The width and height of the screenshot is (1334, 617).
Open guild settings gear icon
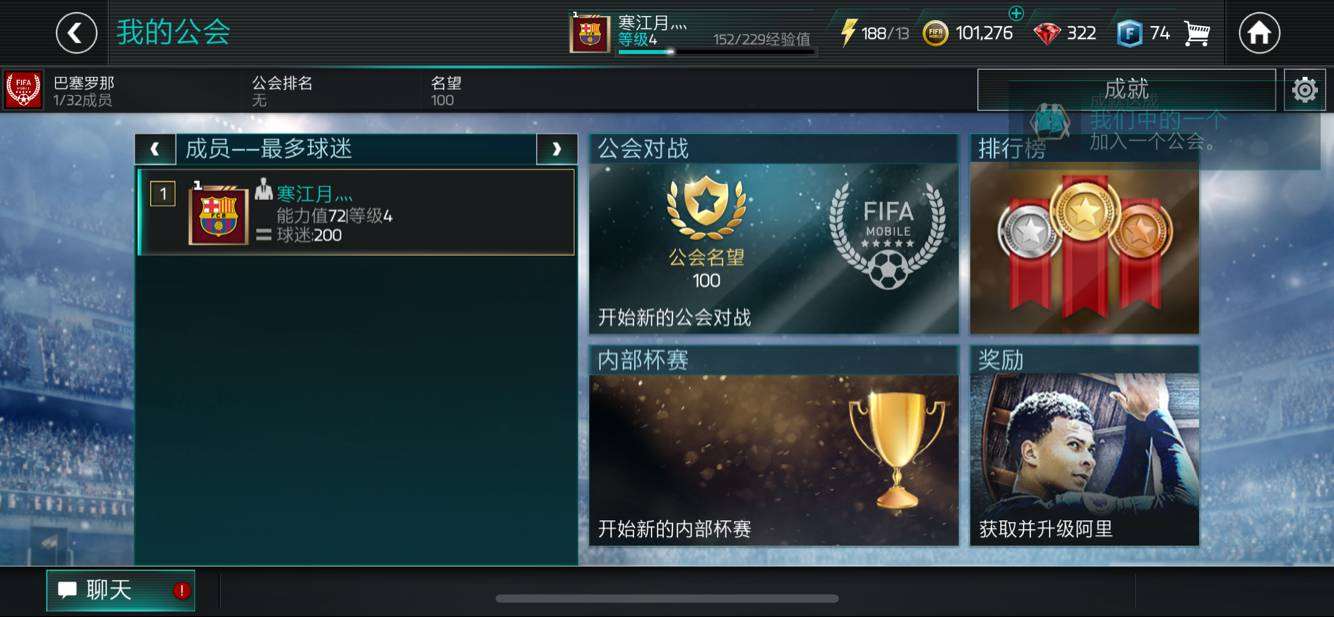(1304, 90)
